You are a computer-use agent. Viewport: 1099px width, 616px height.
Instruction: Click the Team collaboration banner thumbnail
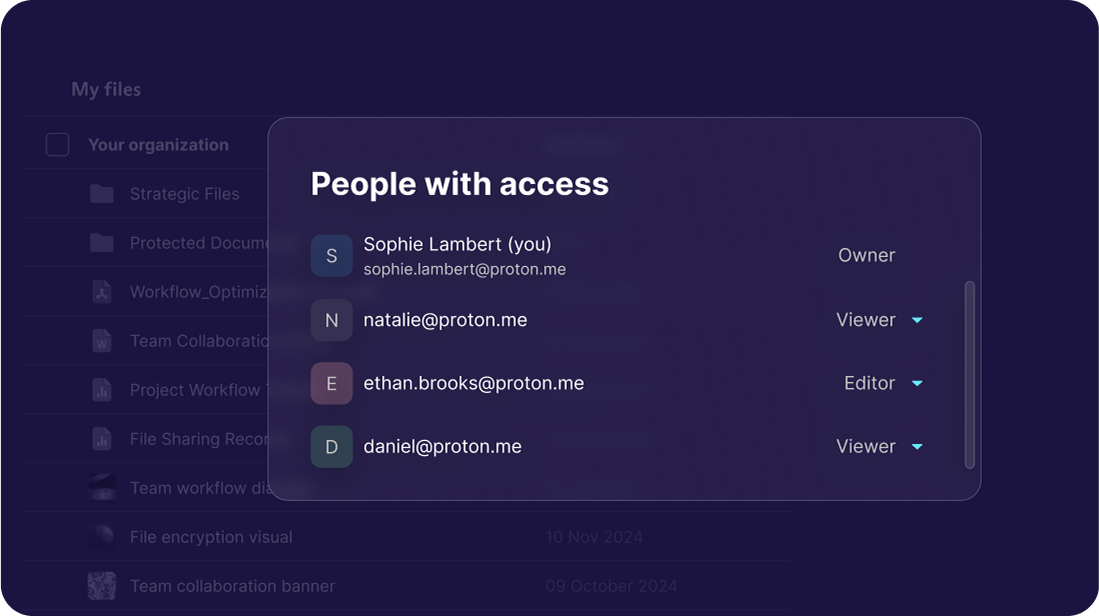click(102, 586)
